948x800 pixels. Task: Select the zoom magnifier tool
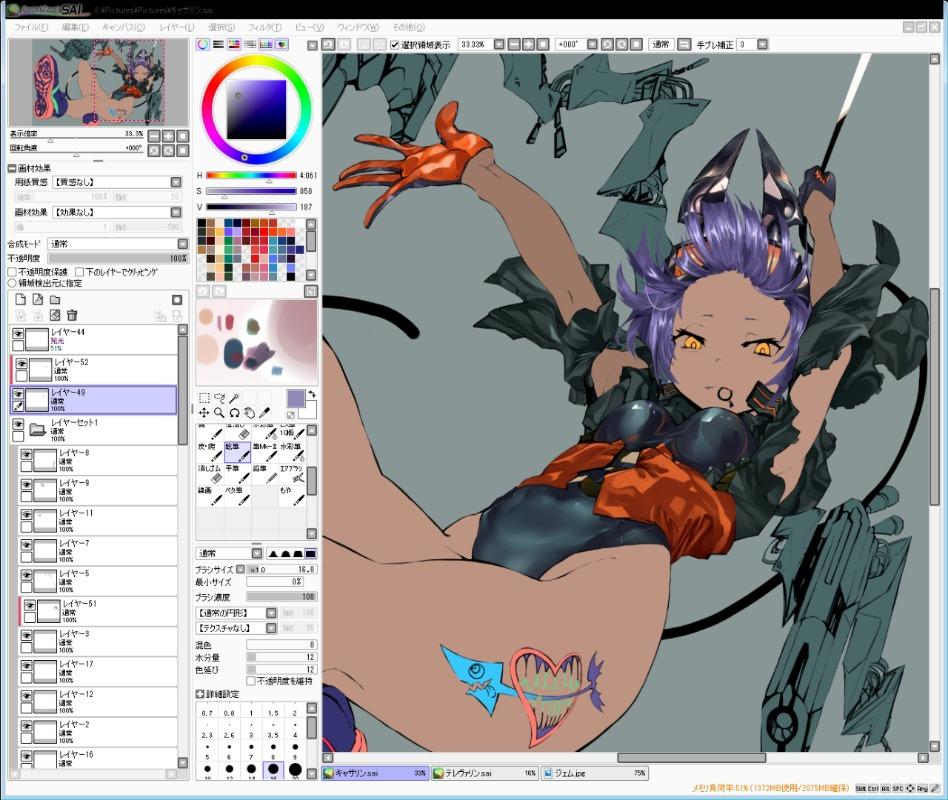219,412
